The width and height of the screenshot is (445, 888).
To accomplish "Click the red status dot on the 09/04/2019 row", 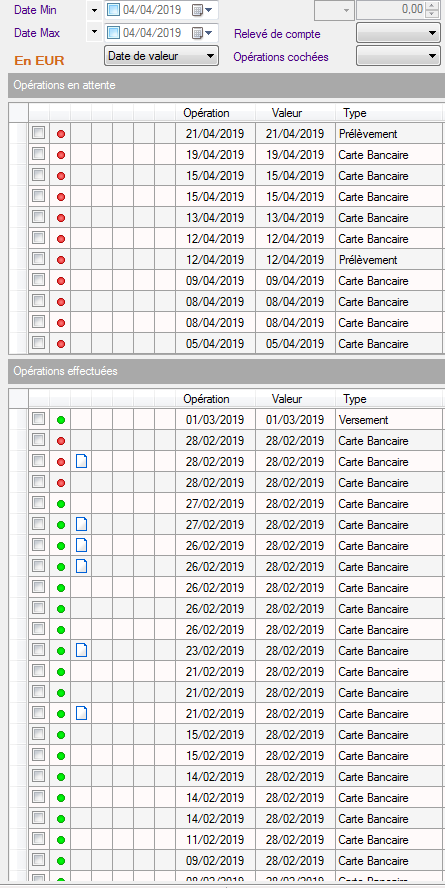I will [x=61, y=281].
